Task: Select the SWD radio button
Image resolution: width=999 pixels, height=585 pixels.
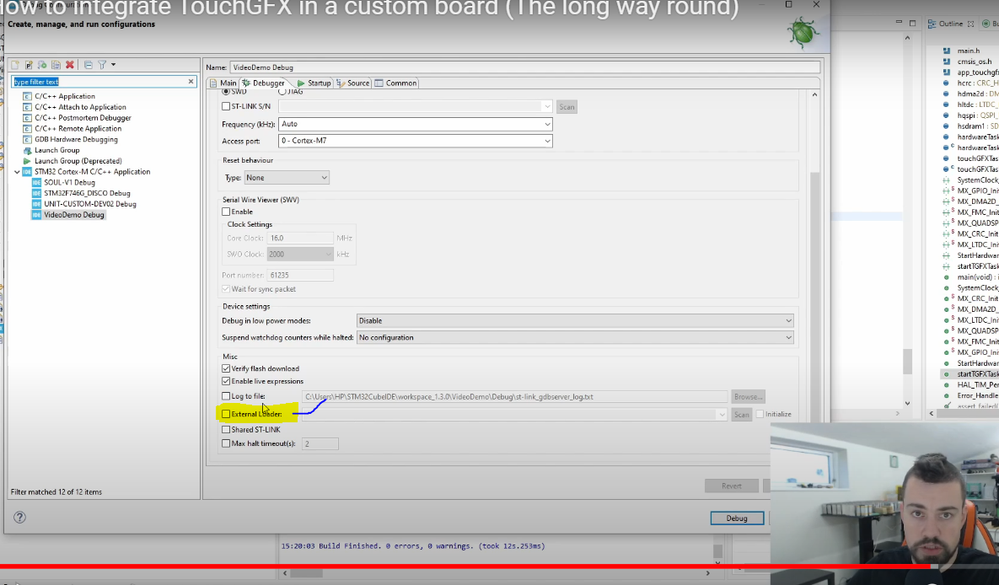Action: [x=226, y=92]
